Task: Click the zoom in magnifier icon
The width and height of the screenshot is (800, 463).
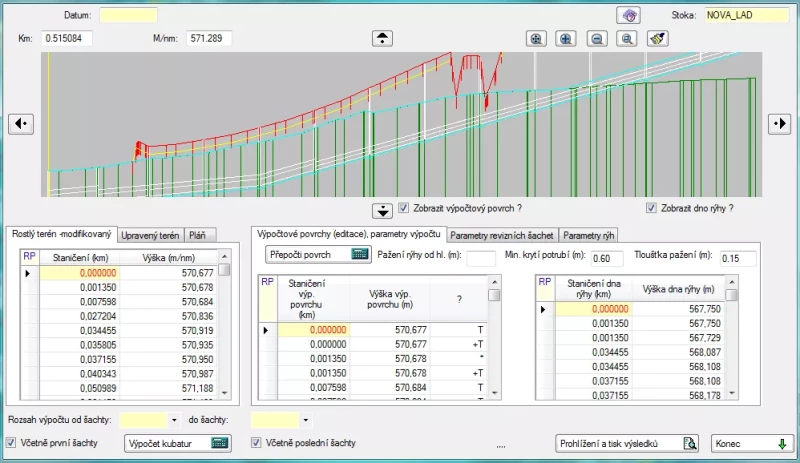Action: [566, 39]
